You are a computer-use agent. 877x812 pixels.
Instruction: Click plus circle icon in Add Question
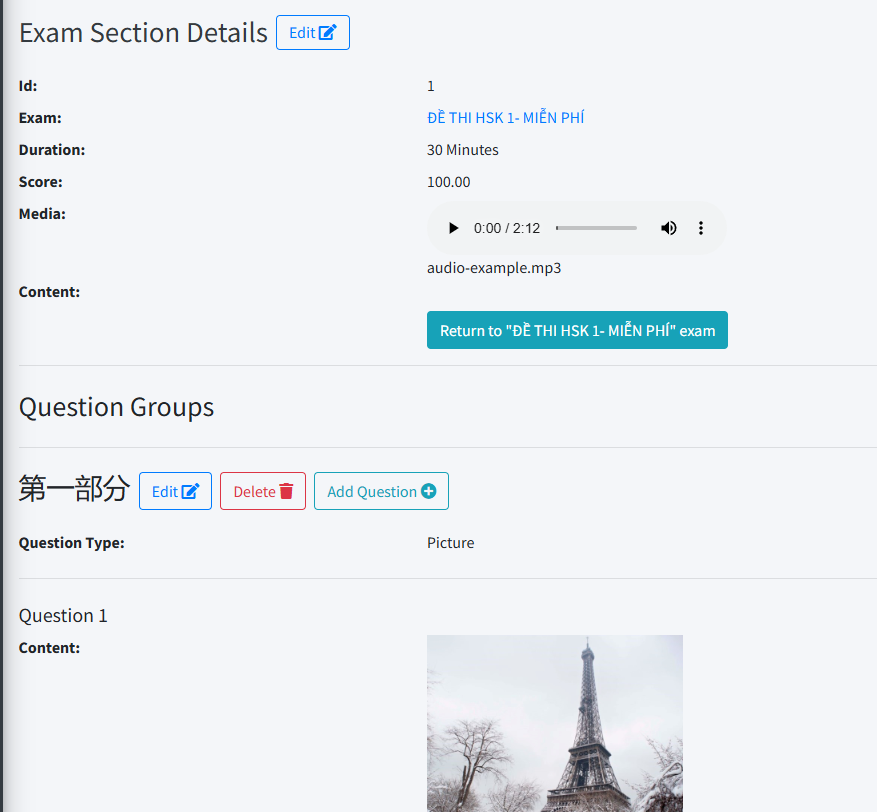[x=429, y=491]
